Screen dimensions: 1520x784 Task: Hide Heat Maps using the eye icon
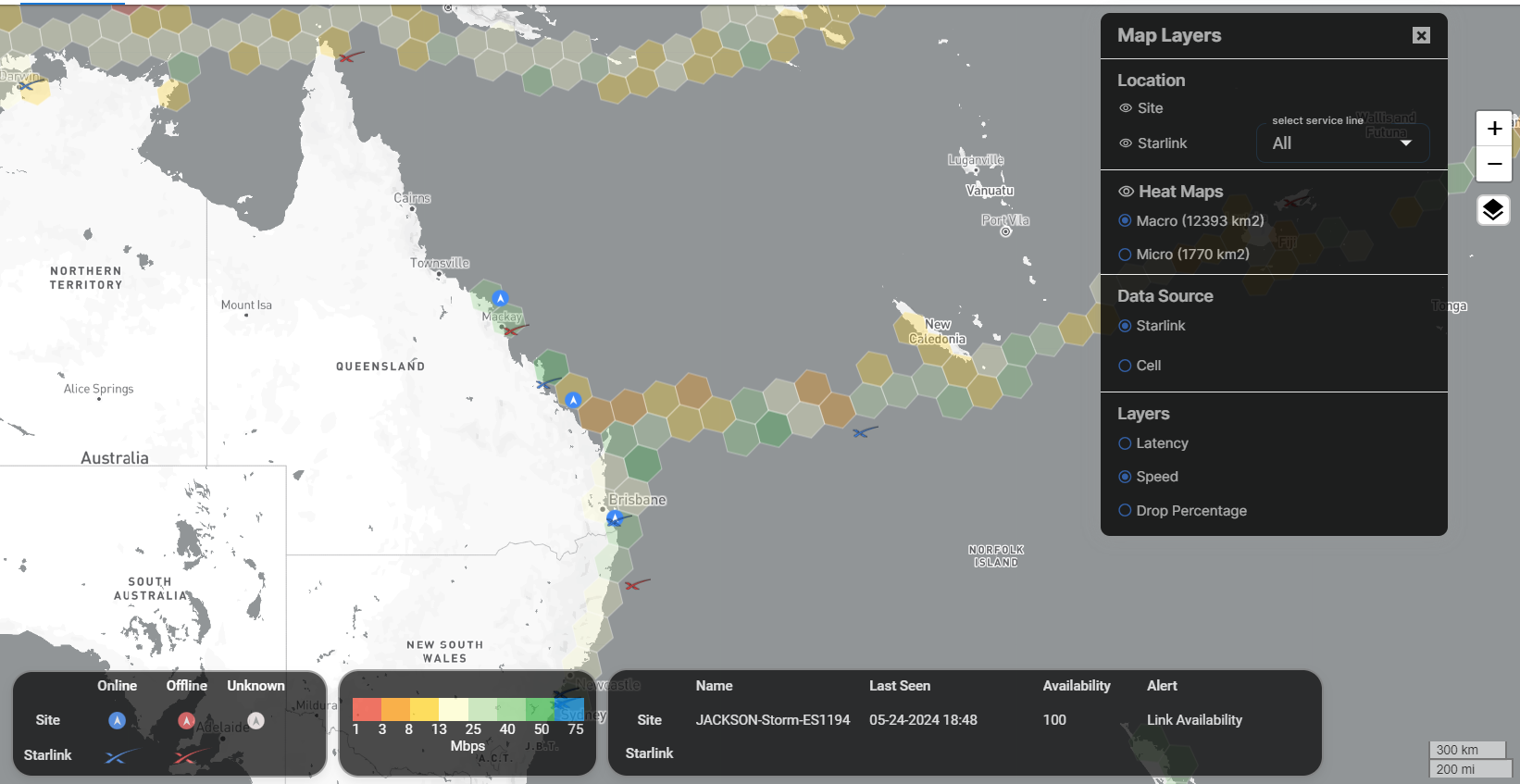1126,192
